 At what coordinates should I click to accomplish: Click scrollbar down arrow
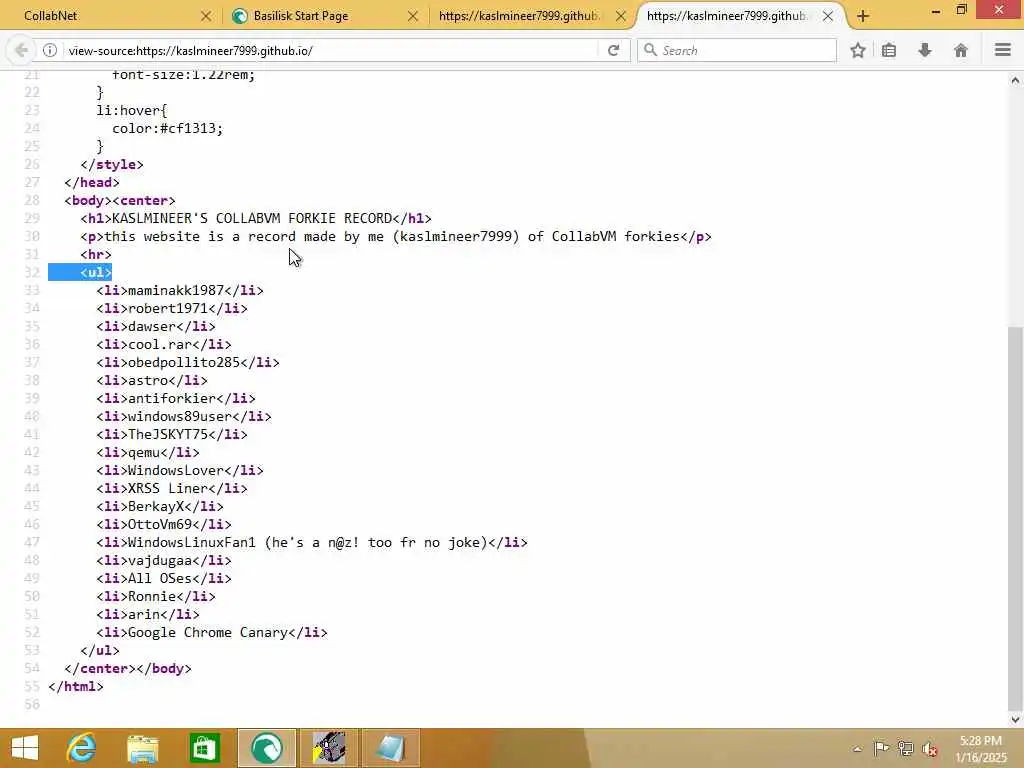(x=1015, y=720)
